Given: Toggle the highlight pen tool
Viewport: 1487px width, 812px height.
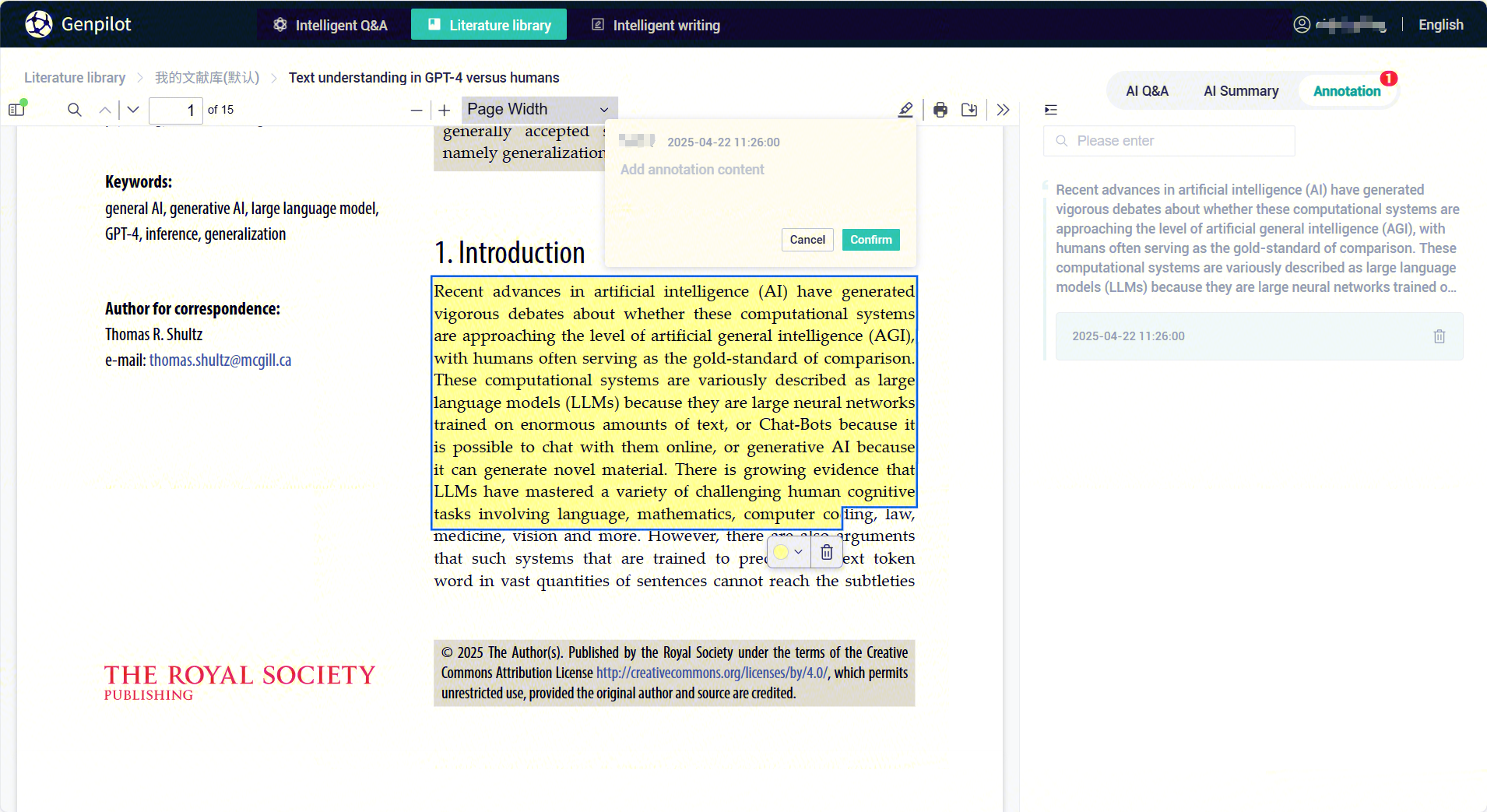Looking at the screenshot, I should (x=905, y=110).
